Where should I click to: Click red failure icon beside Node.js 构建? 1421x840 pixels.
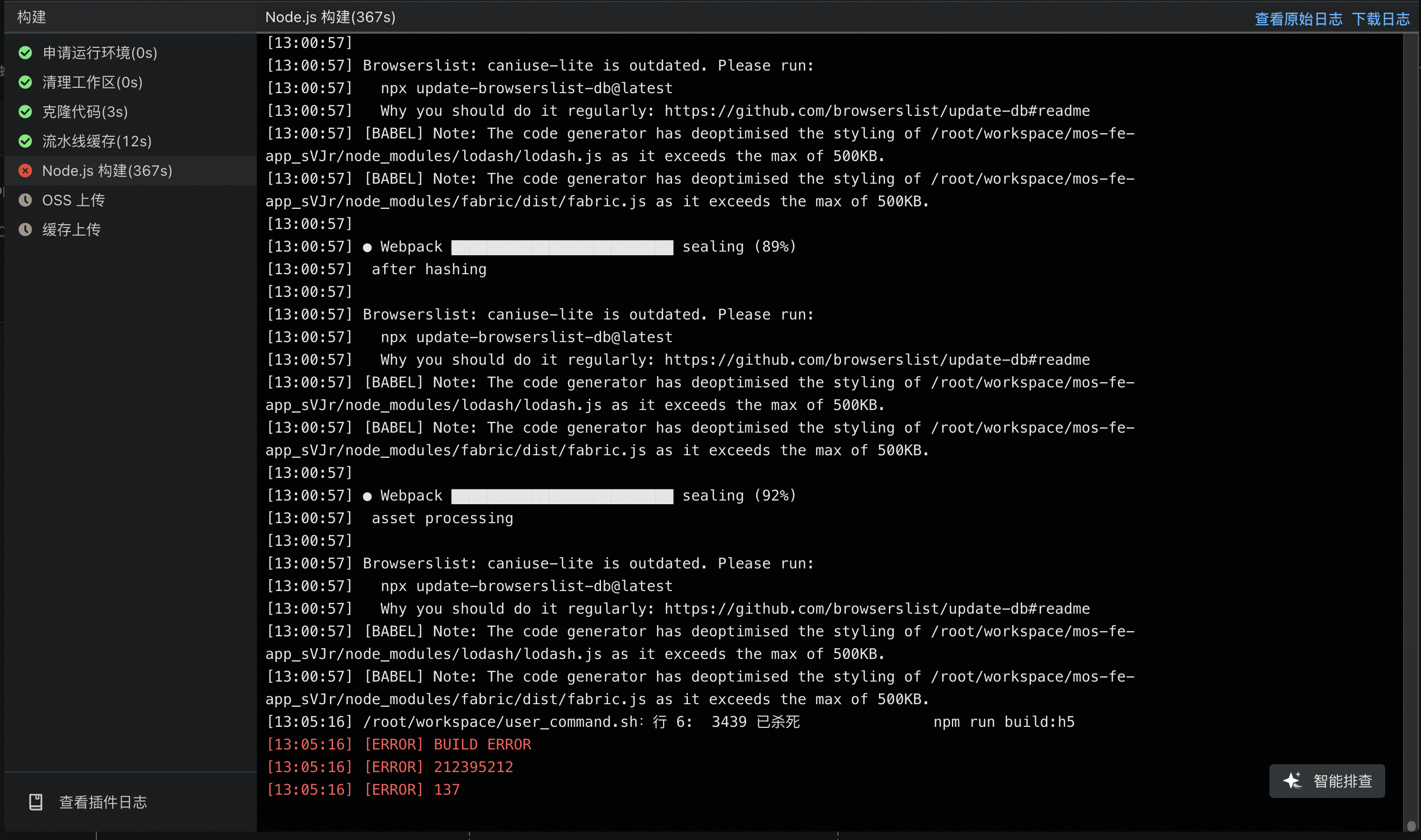(25, 171)
